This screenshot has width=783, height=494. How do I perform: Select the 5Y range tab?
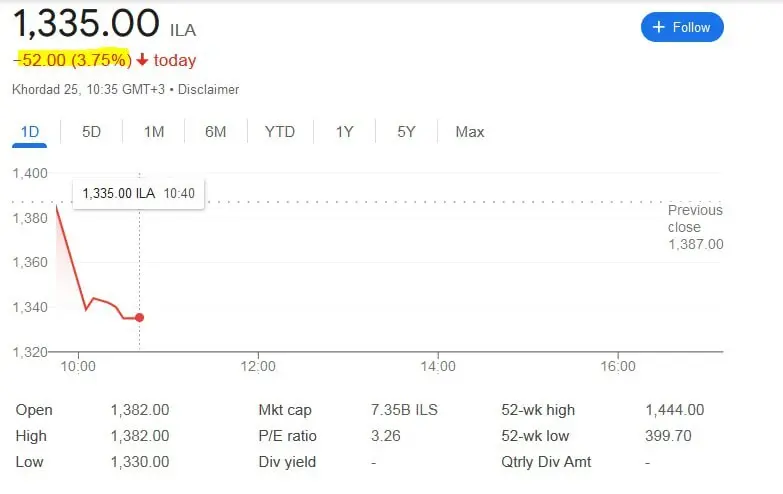click(406, 132)
